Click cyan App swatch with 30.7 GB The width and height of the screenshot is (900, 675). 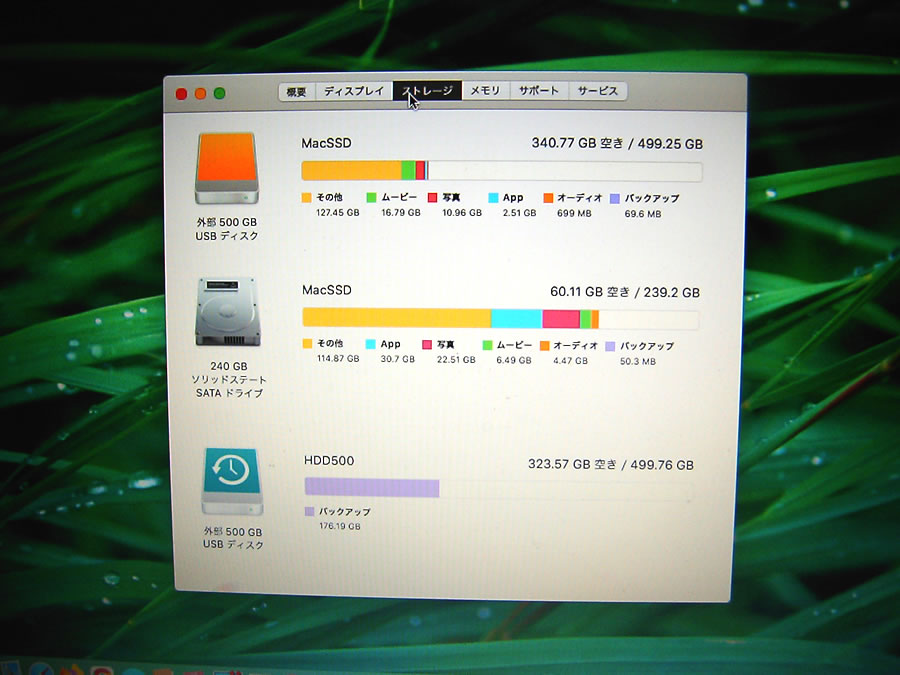pos(370,344)
